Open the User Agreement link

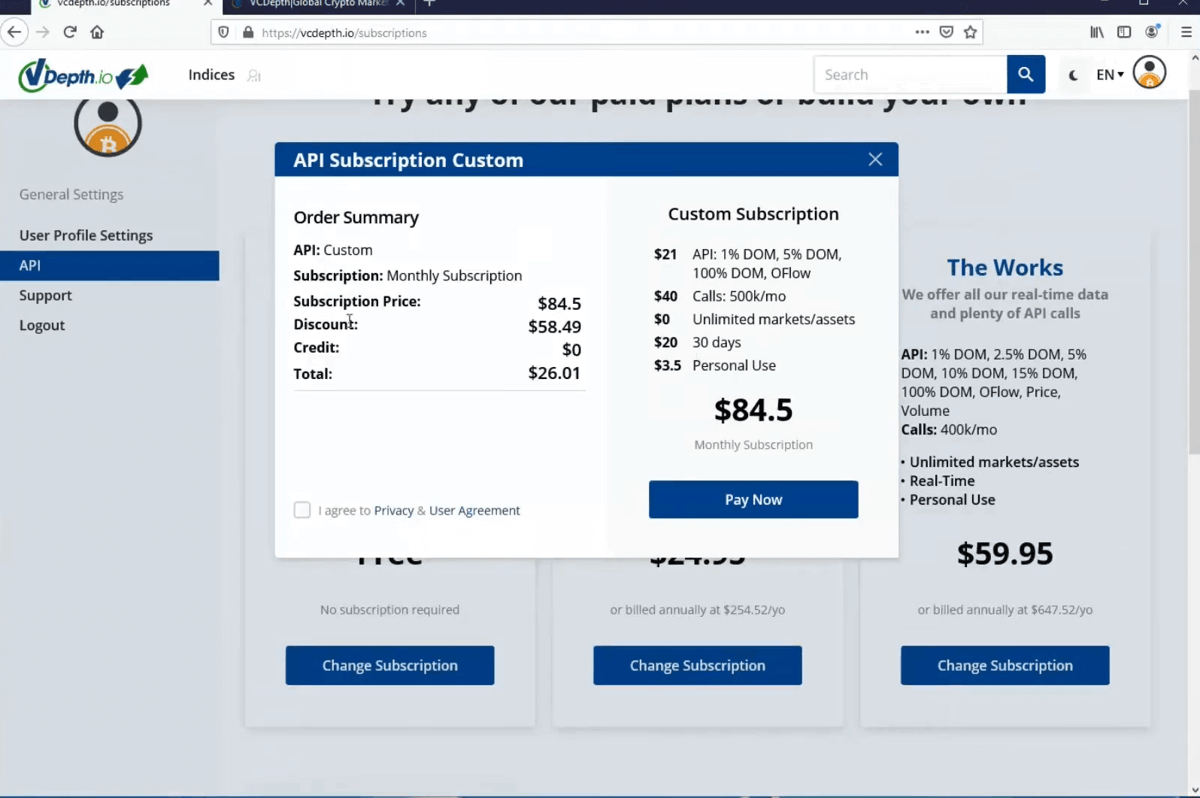[474, 510]
